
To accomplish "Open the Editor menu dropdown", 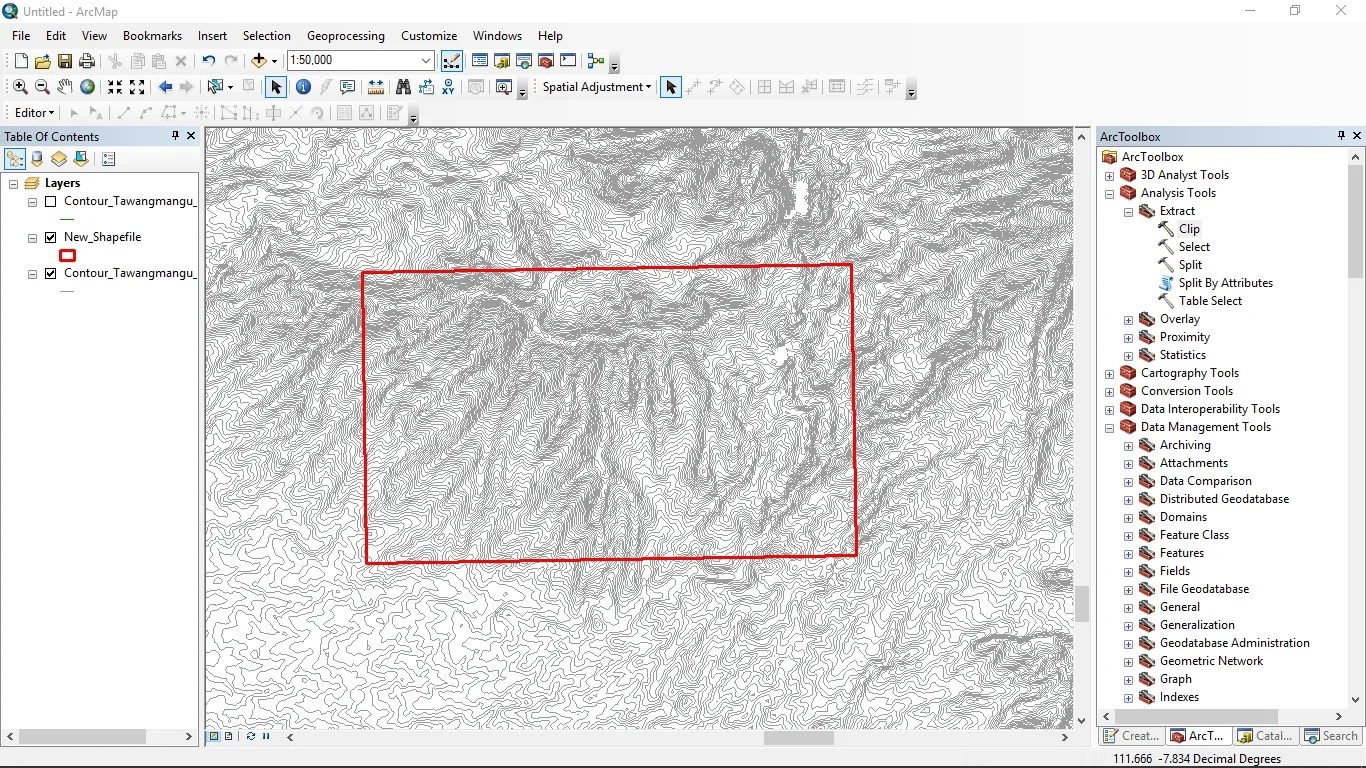I will pyautogui.click(x=32, y=112).
